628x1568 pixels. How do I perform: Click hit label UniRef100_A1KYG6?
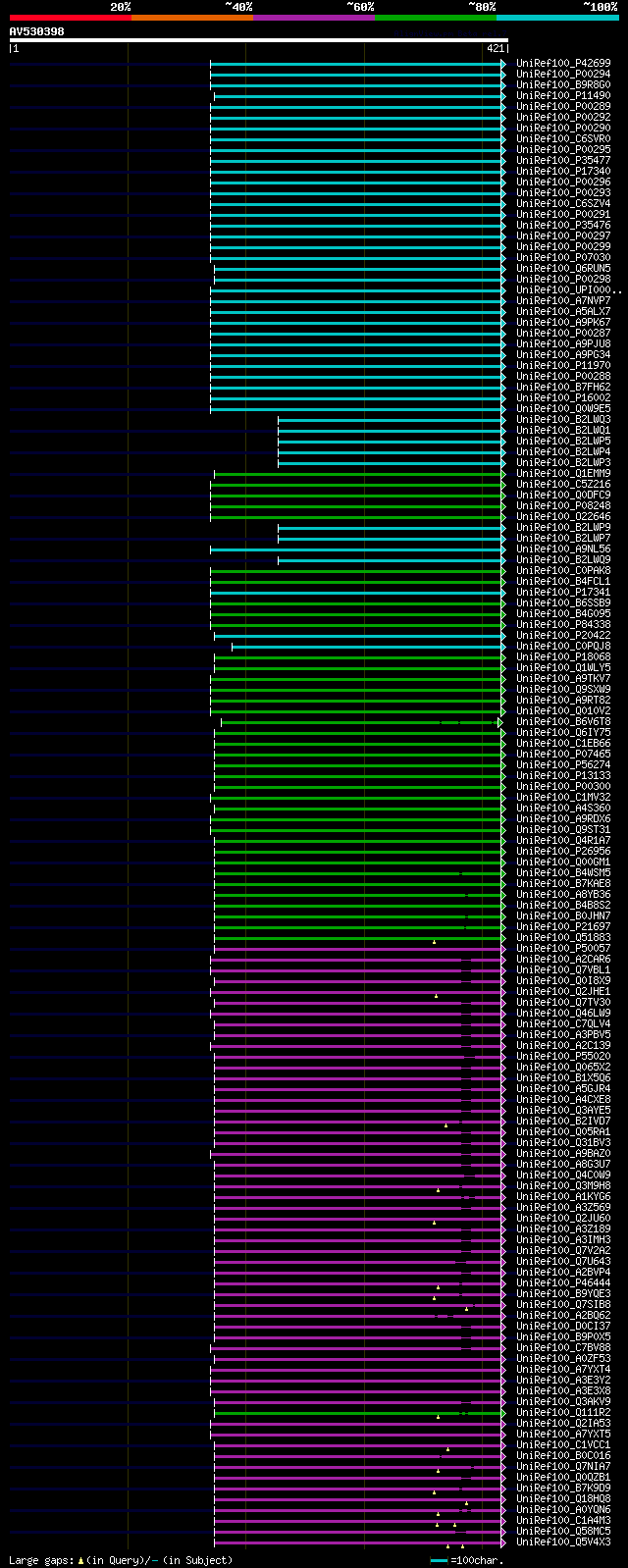point(563,1196)
